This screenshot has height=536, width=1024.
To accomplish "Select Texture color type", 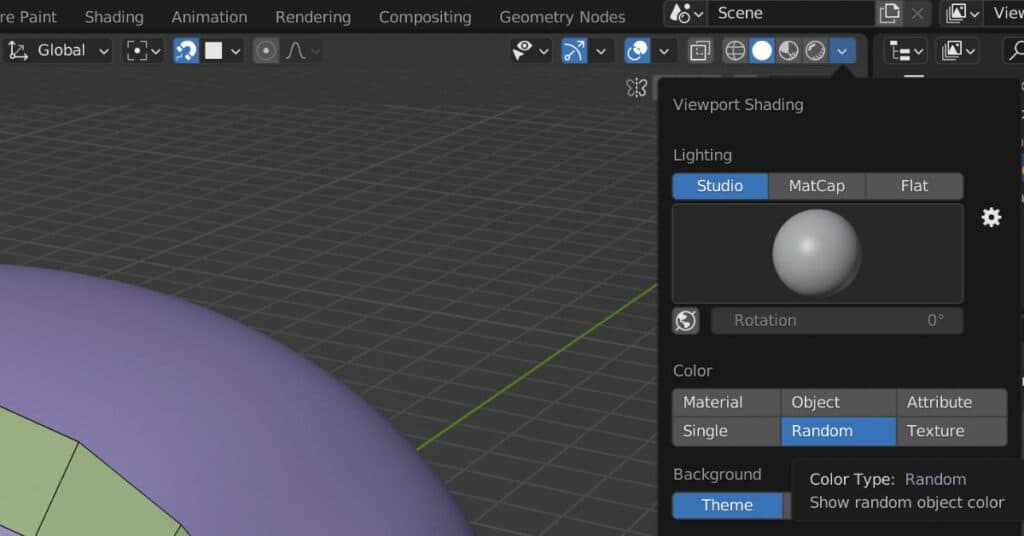I will pyautogui.click(x=952, y=431).
